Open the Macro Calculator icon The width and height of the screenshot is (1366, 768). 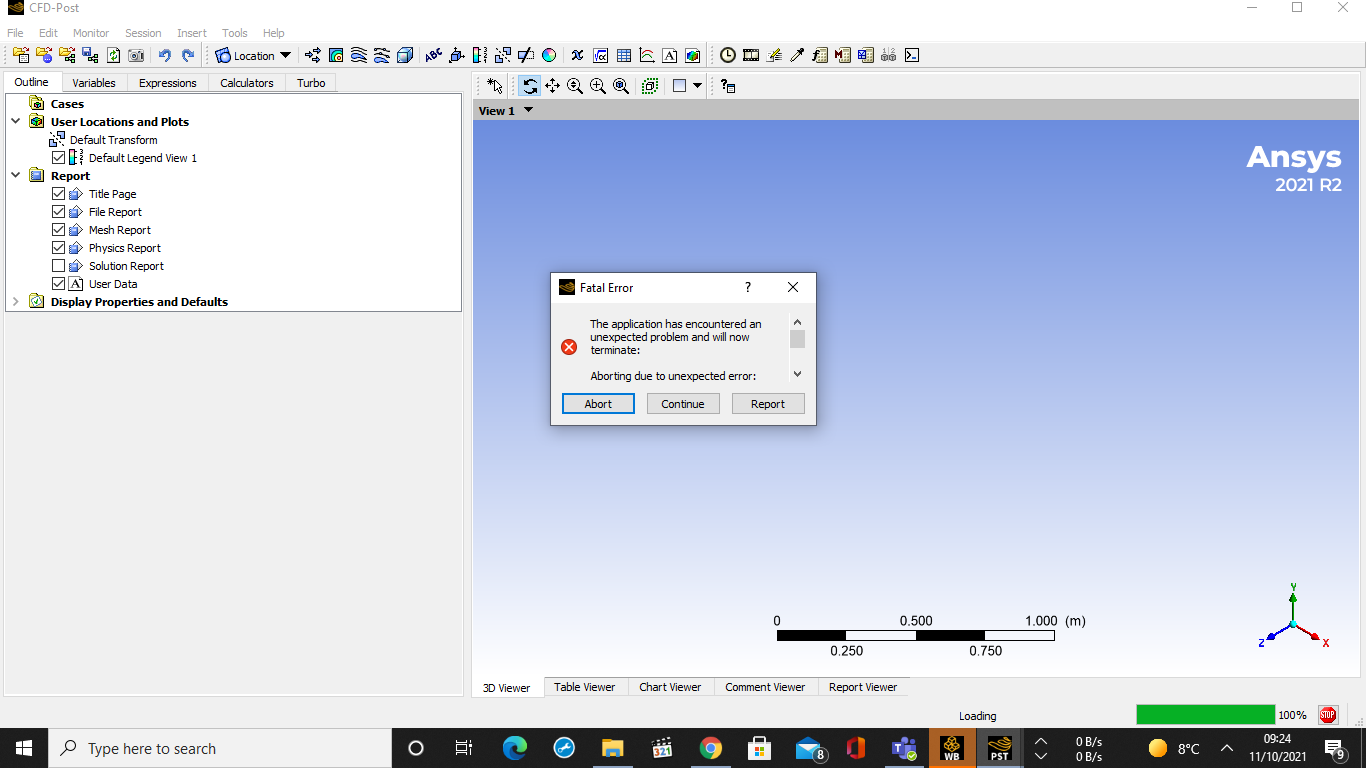point(843,56)
